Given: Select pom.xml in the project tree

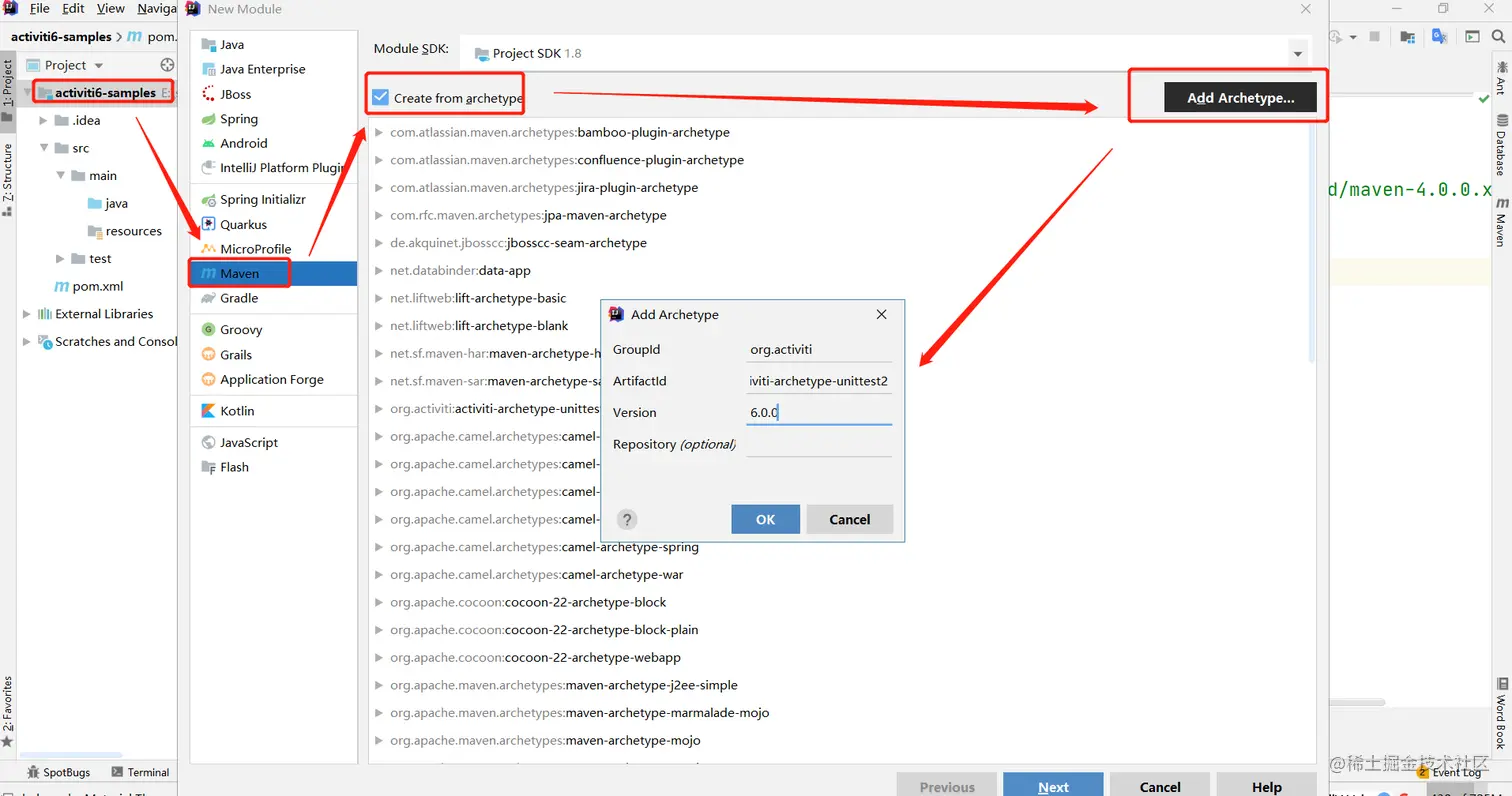Looking at the screenshot, I should click(89, 287).
